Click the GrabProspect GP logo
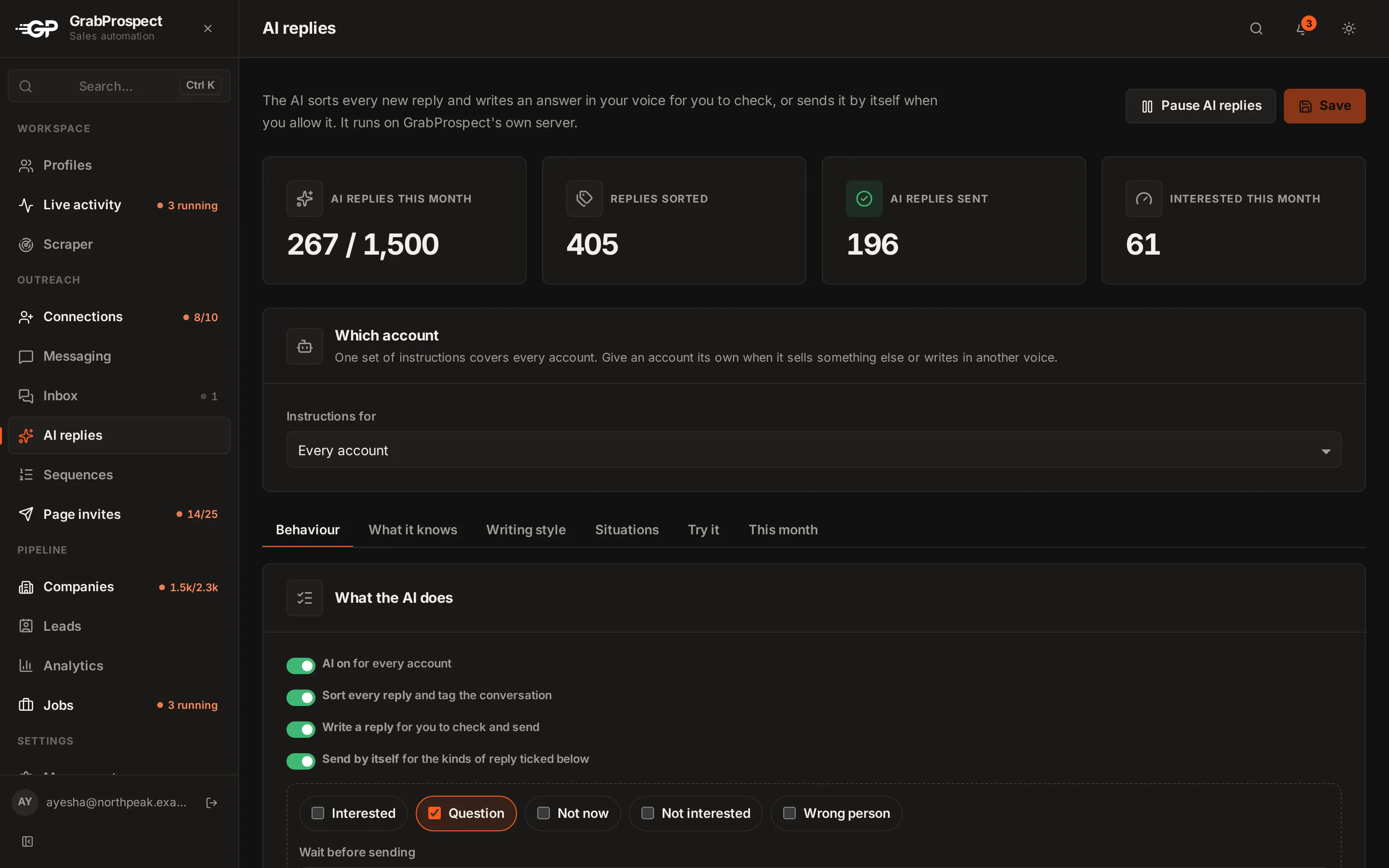Screen dimensions: 1389x868 (37, 28)
